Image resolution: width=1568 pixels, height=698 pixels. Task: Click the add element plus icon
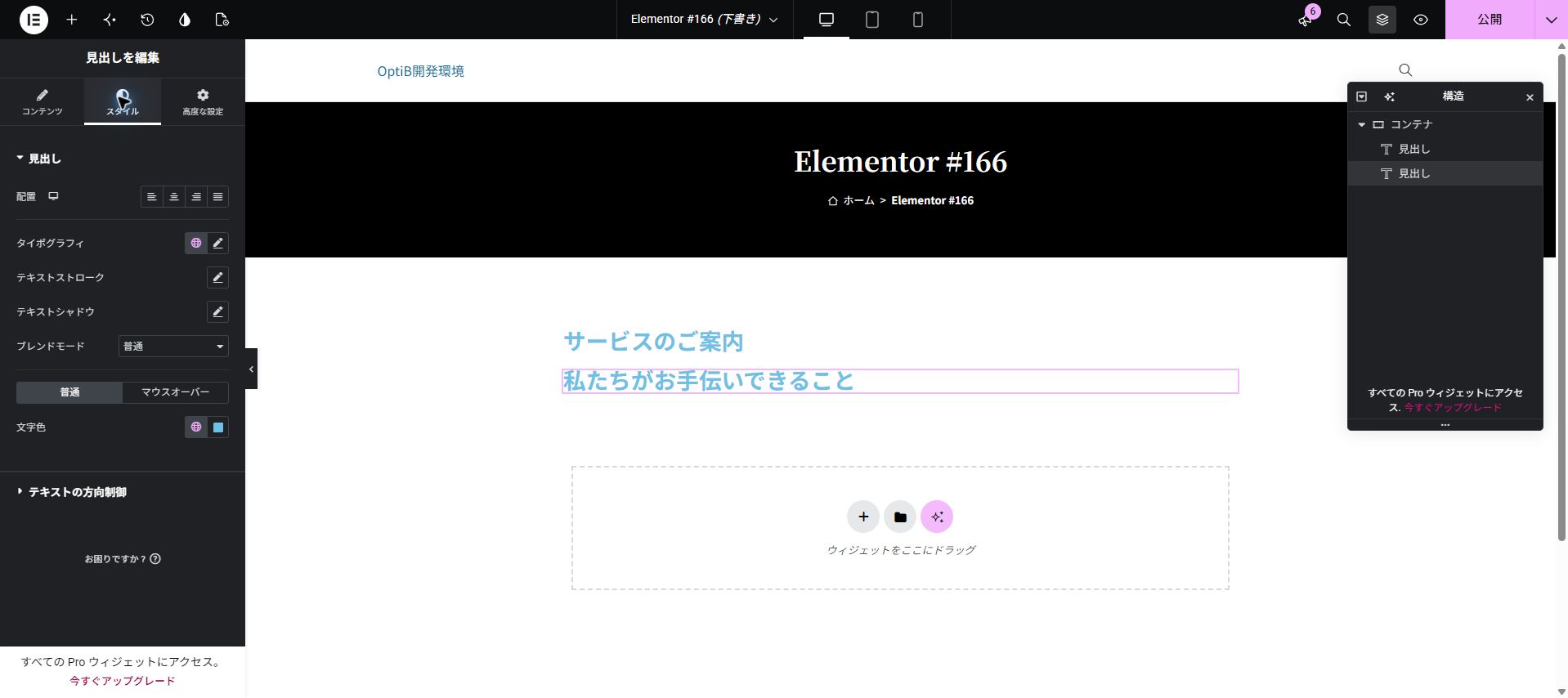[x=72, y=20]
